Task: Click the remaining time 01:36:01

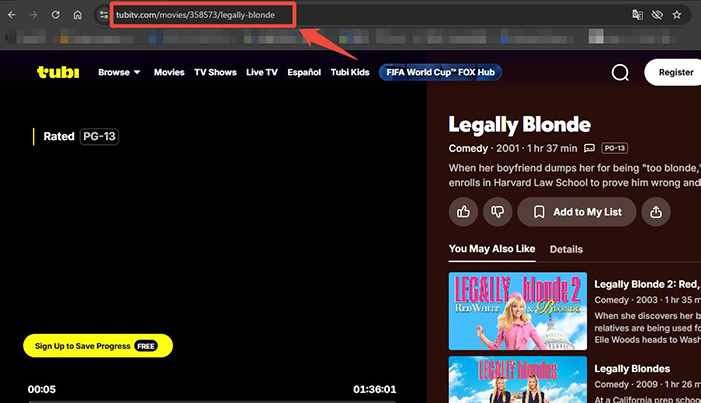Action: (375, 389)
